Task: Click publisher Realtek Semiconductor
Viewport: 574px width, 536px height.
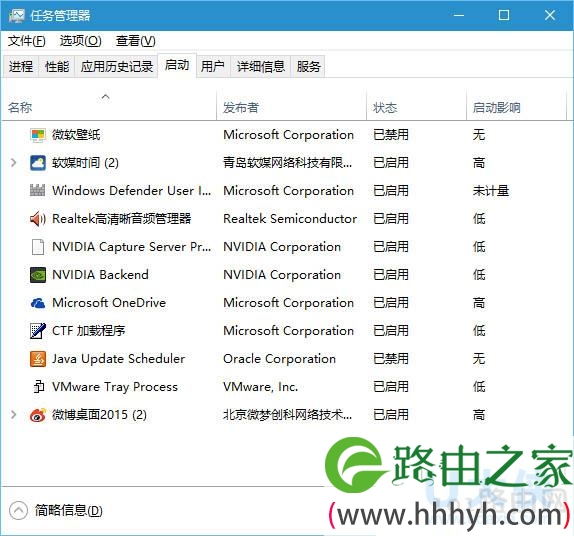Action: (290, 219)
